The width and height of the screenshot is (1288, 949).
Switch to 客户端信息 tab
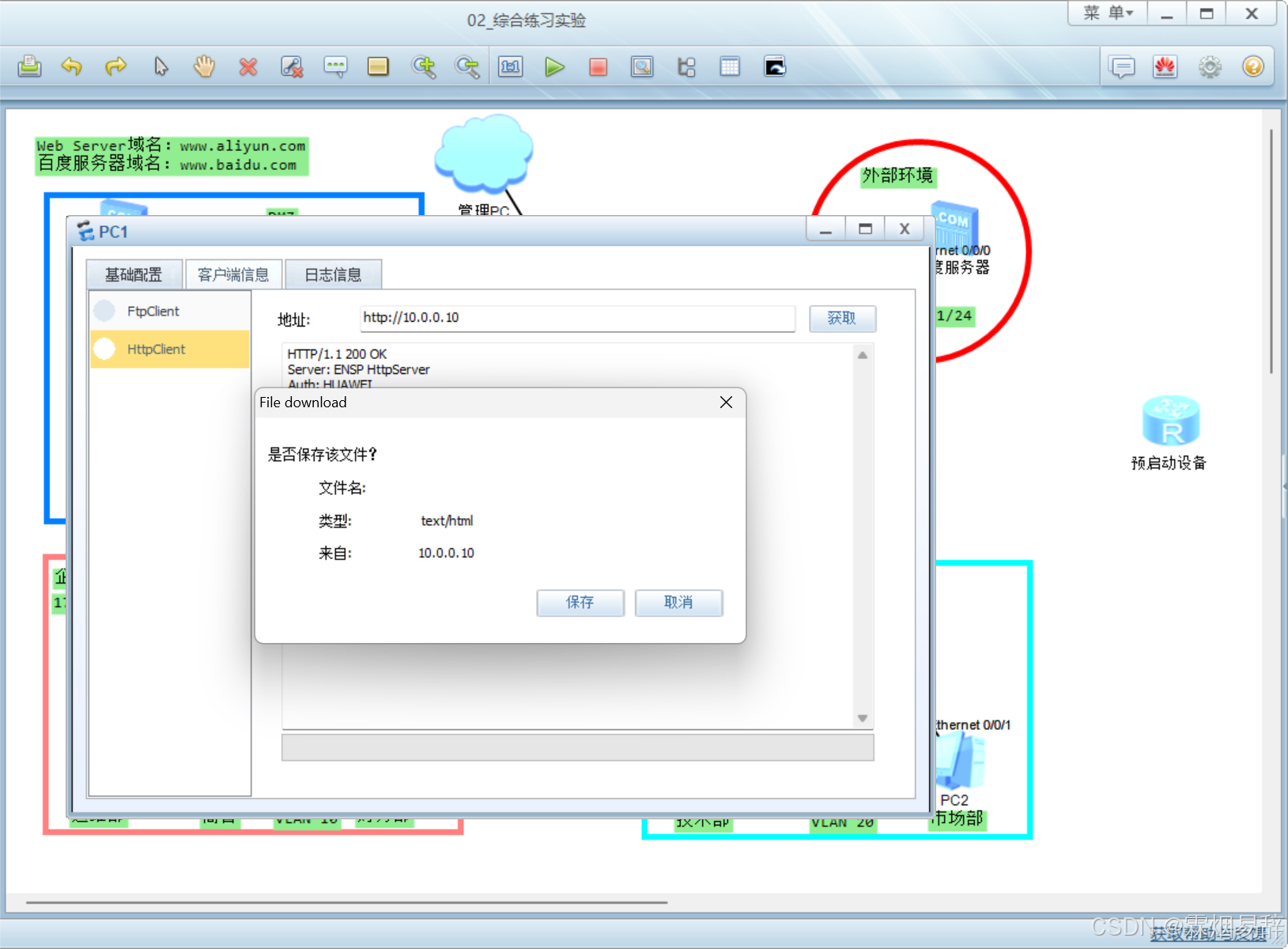coord(233,274)
